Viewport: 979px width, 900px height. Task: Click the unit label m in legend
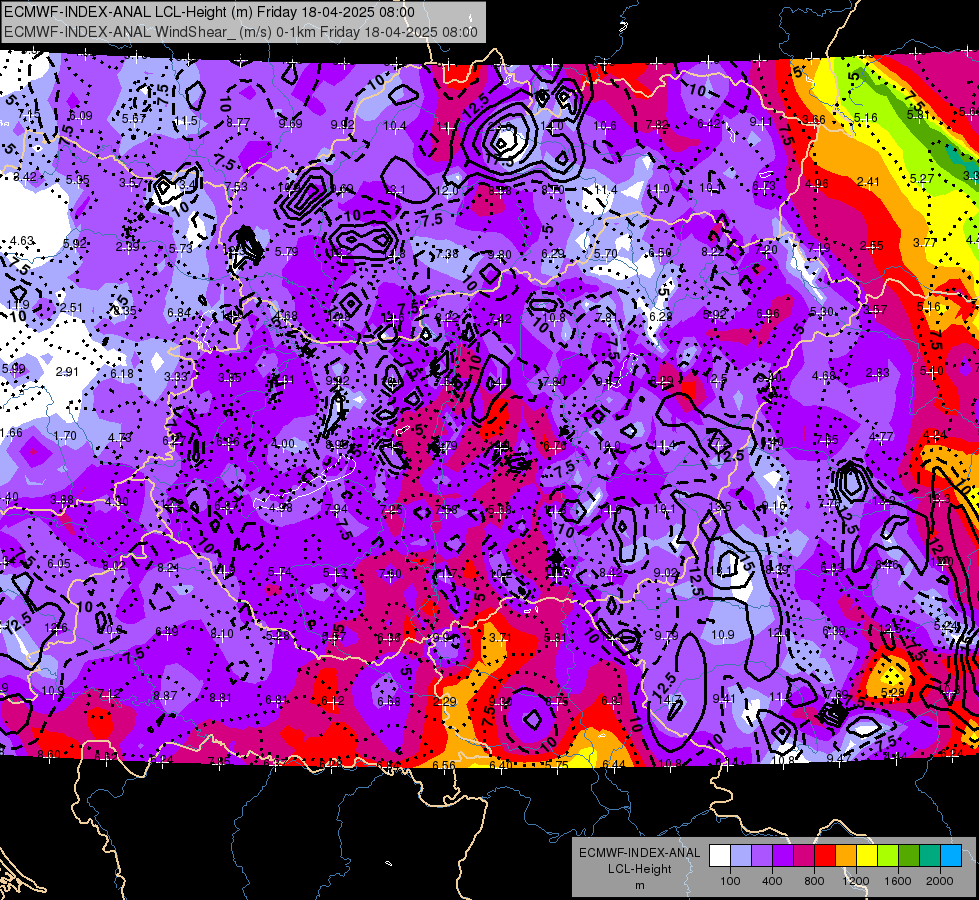(639, 886)
